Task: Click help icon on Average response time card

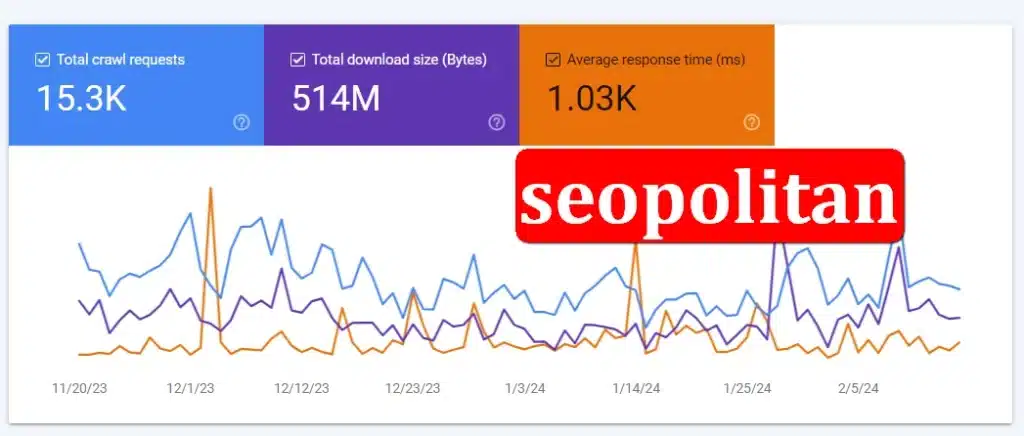Action: 752,122
